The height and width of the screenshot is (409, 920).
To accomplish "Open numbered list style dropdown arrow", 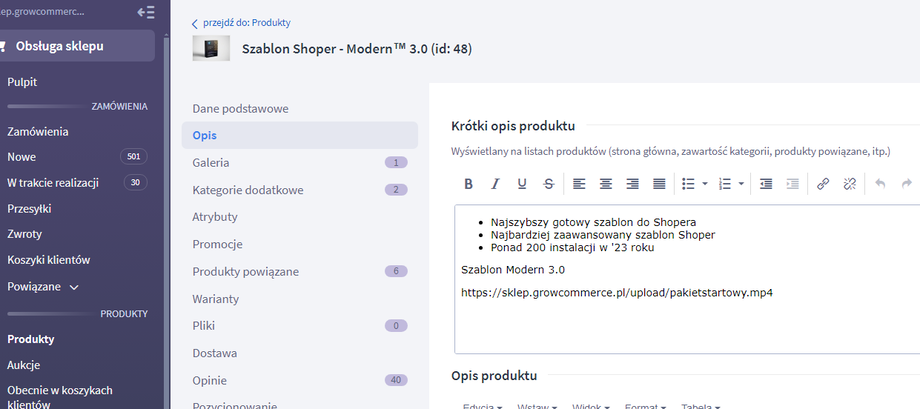I will [741, 184].
